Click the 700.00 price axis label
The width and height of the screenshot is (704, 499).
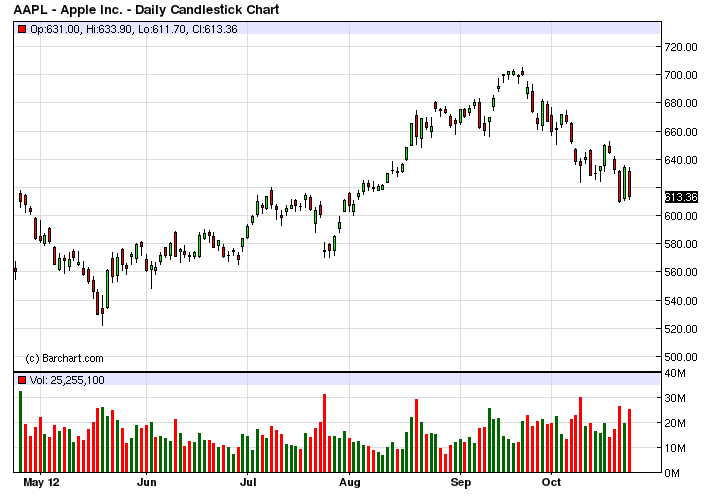click(681, 75)
